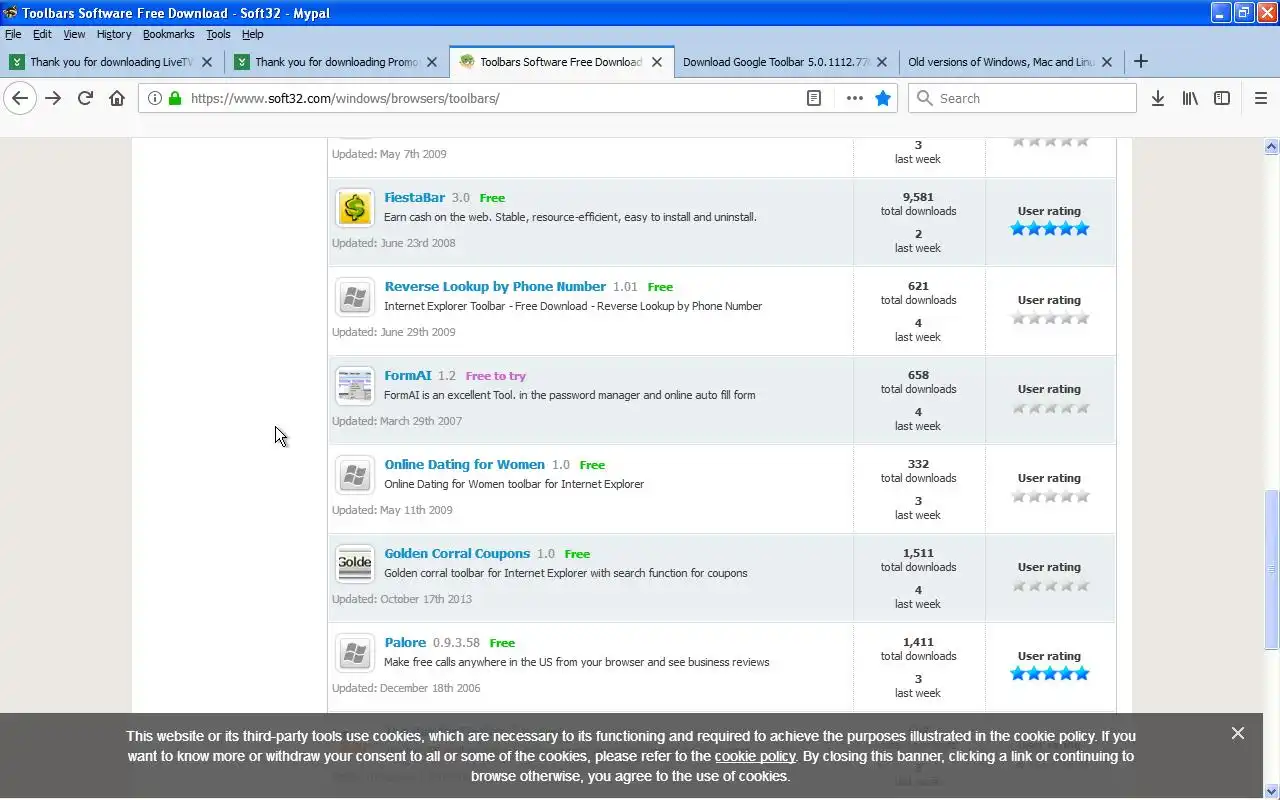Open page actions three-dot menu
This screenshot has height=800, width=1280.
tap(854, 98)
